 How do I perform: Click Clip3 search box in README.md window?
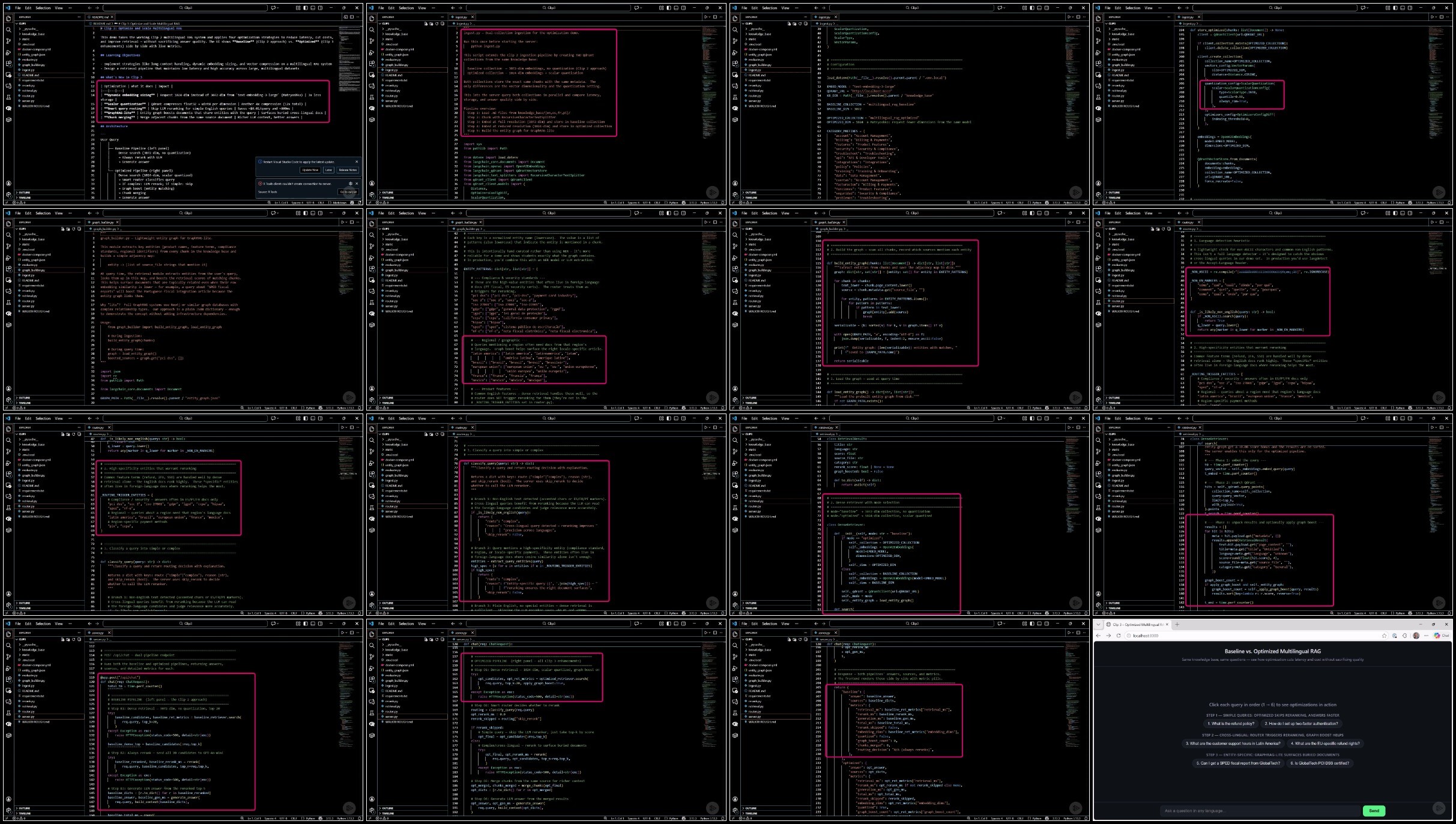tap(185, 8)
